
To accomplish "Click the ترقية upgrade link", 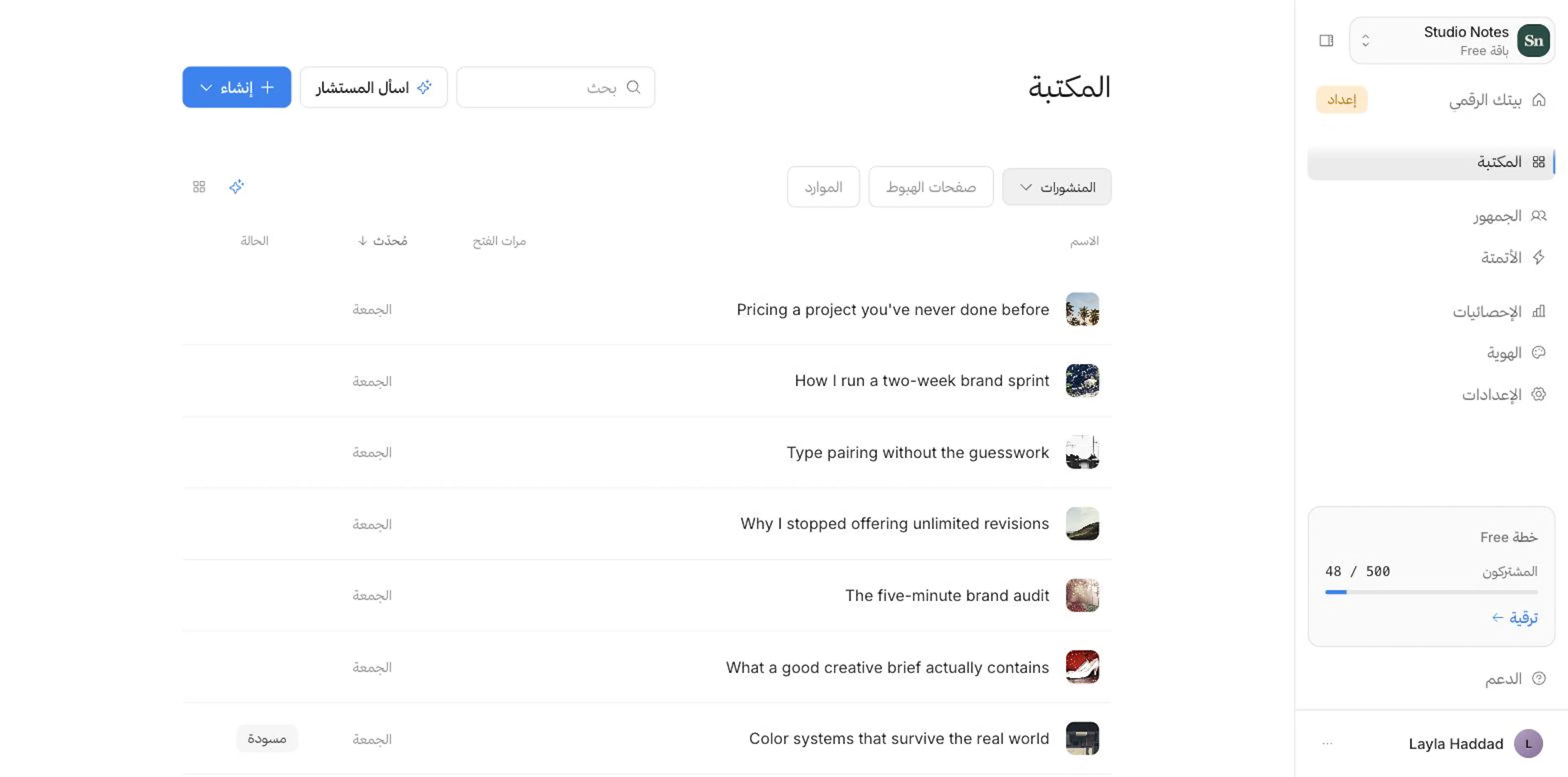I will tap(1515, 618).
